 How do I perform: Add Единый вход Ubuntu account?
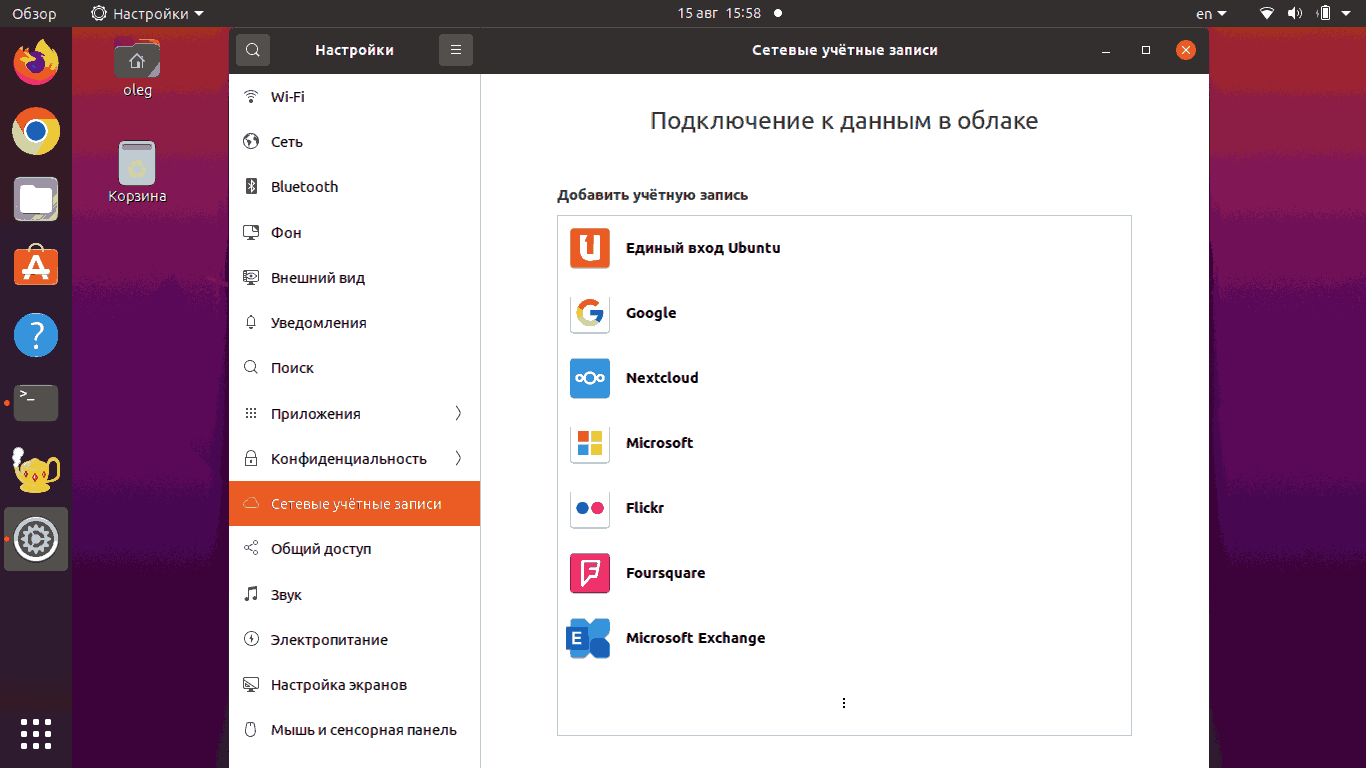[844, 248]
